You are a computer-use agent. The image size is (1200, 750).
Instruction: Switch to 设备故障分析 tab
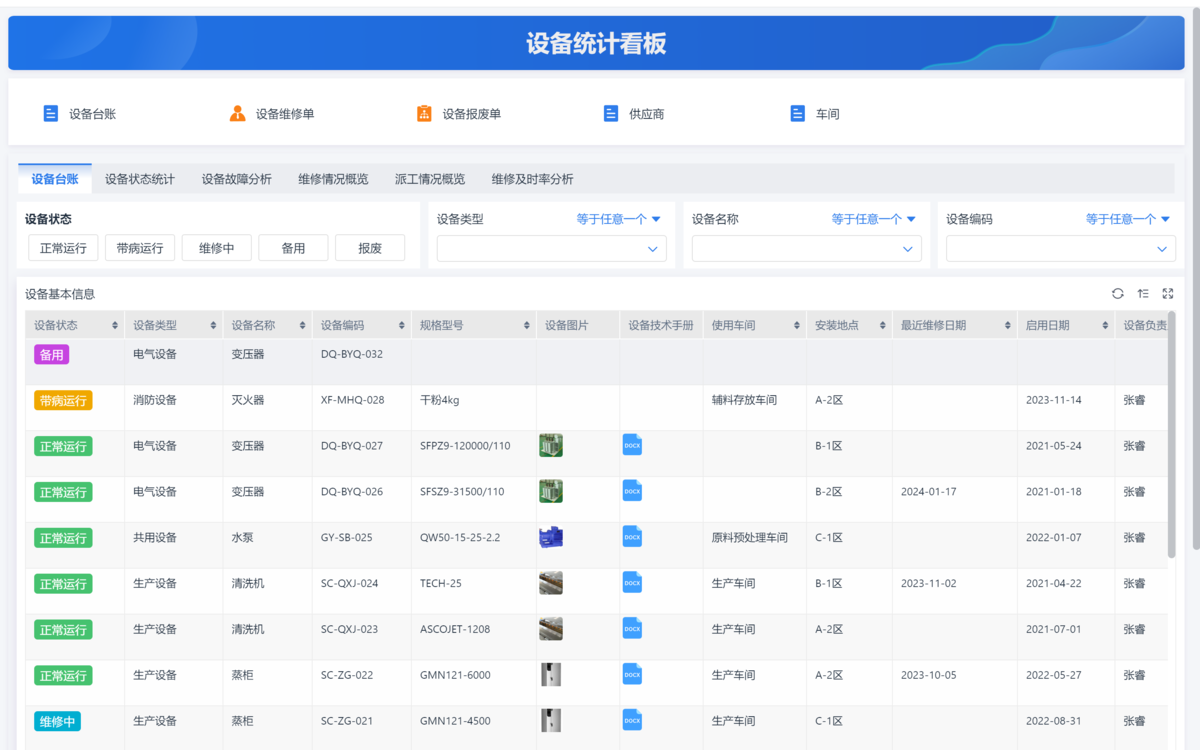[236, 179]
